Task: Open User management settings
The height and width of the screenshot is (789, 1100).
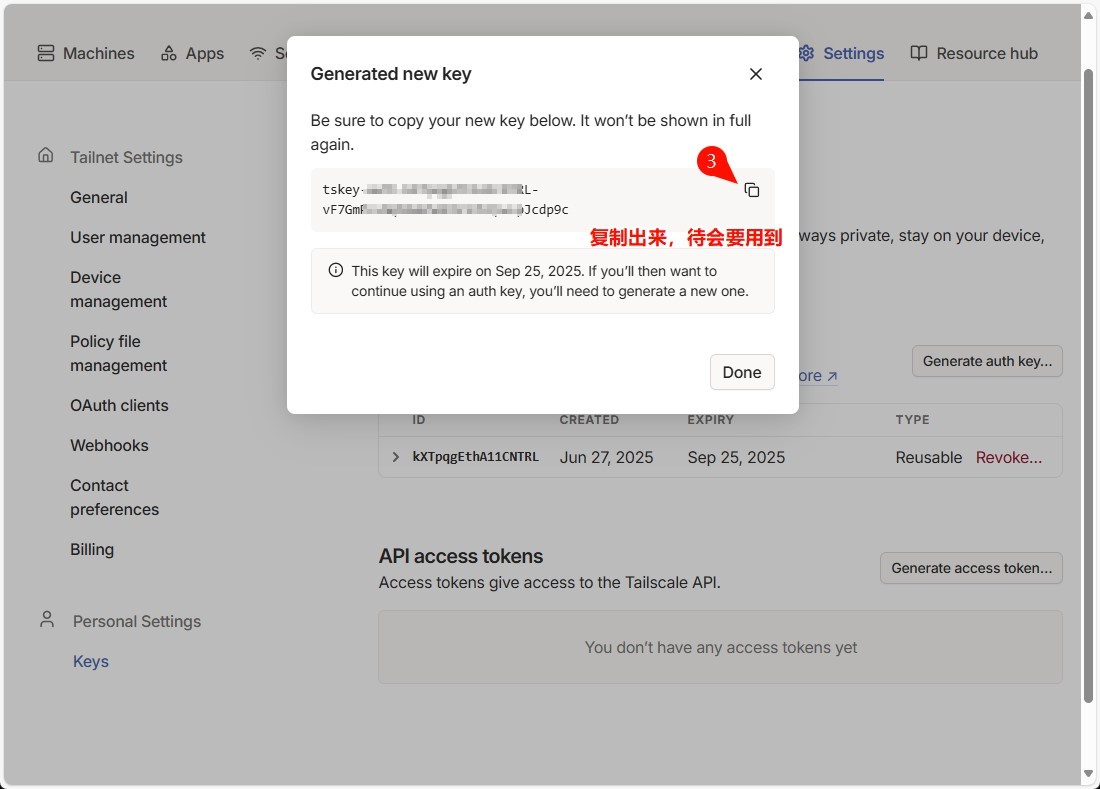Action: click(138, 238)
